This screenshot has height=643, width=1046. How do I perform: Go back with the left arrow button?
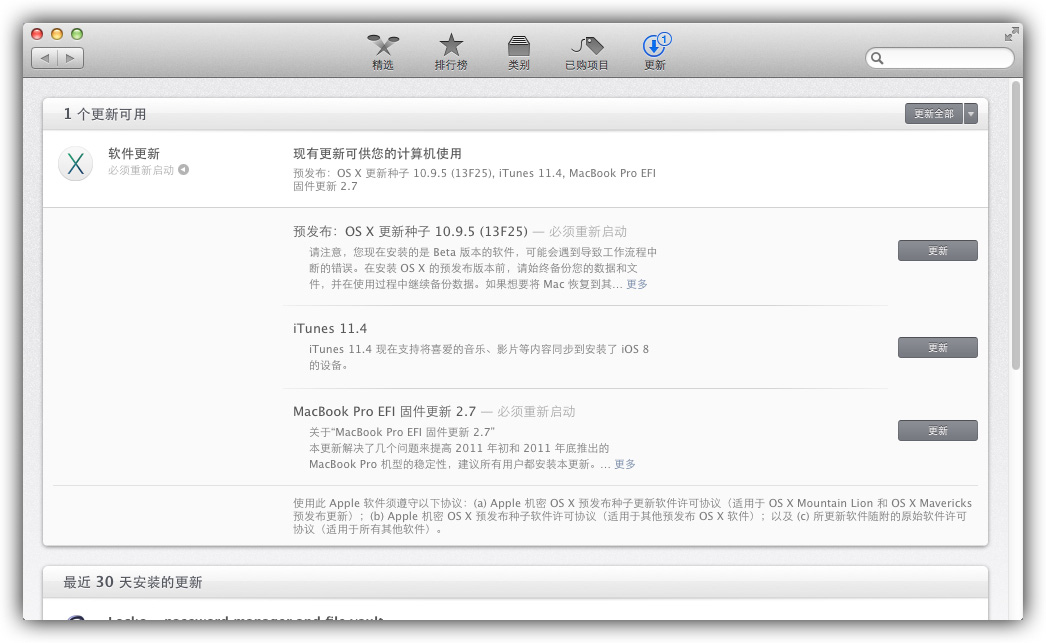[x=45, y=58]
